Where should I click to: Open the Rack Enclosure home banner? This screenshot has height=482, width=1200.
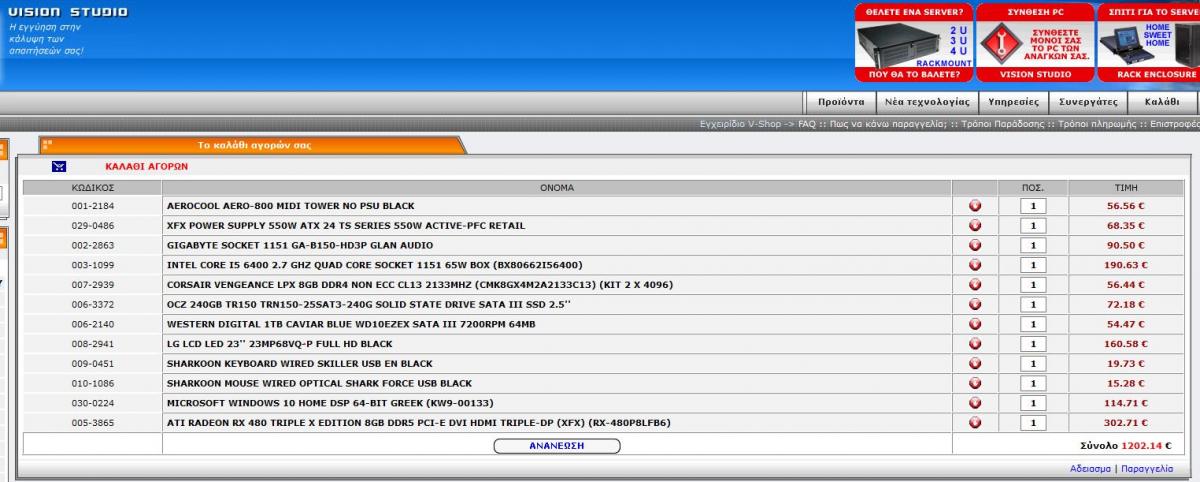coord(1148,42)
